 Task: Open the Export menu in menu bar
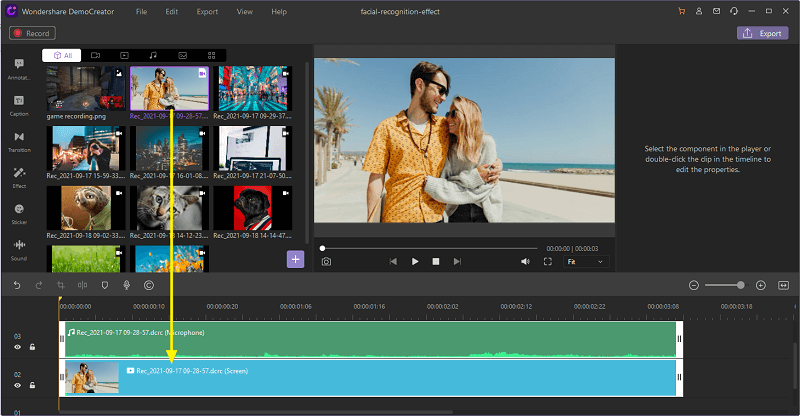pos(207,11)
